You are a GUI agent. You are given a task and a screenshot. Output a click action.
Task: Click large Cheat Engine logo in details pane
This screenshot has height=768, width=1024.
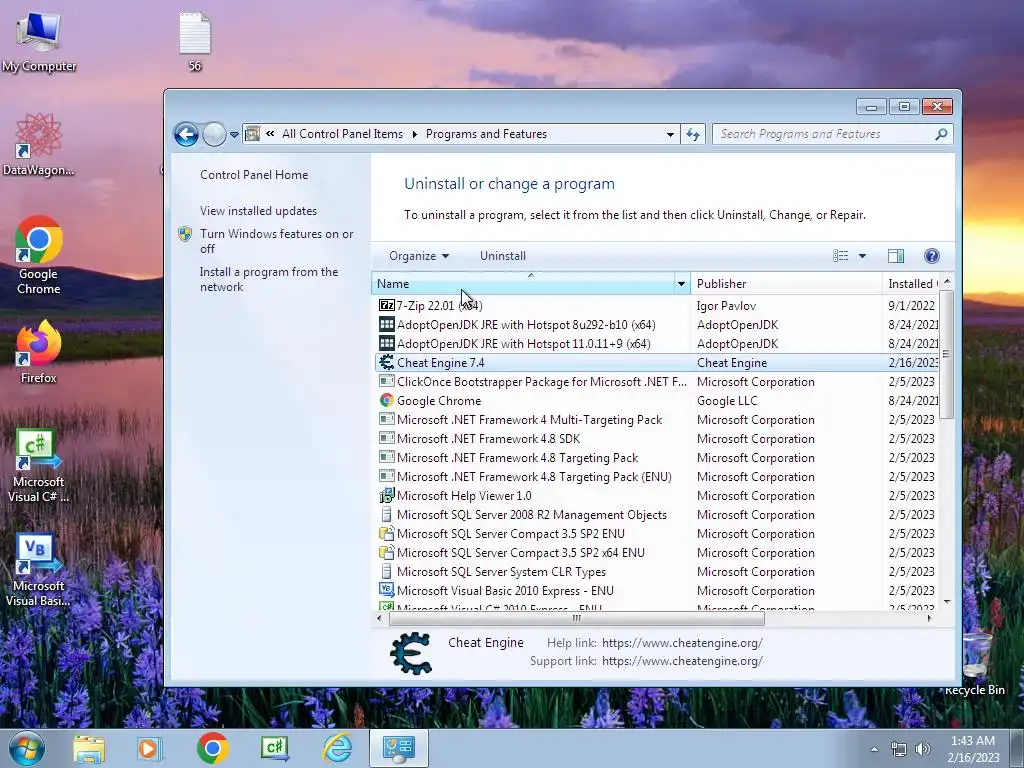[x=411, y=653]
